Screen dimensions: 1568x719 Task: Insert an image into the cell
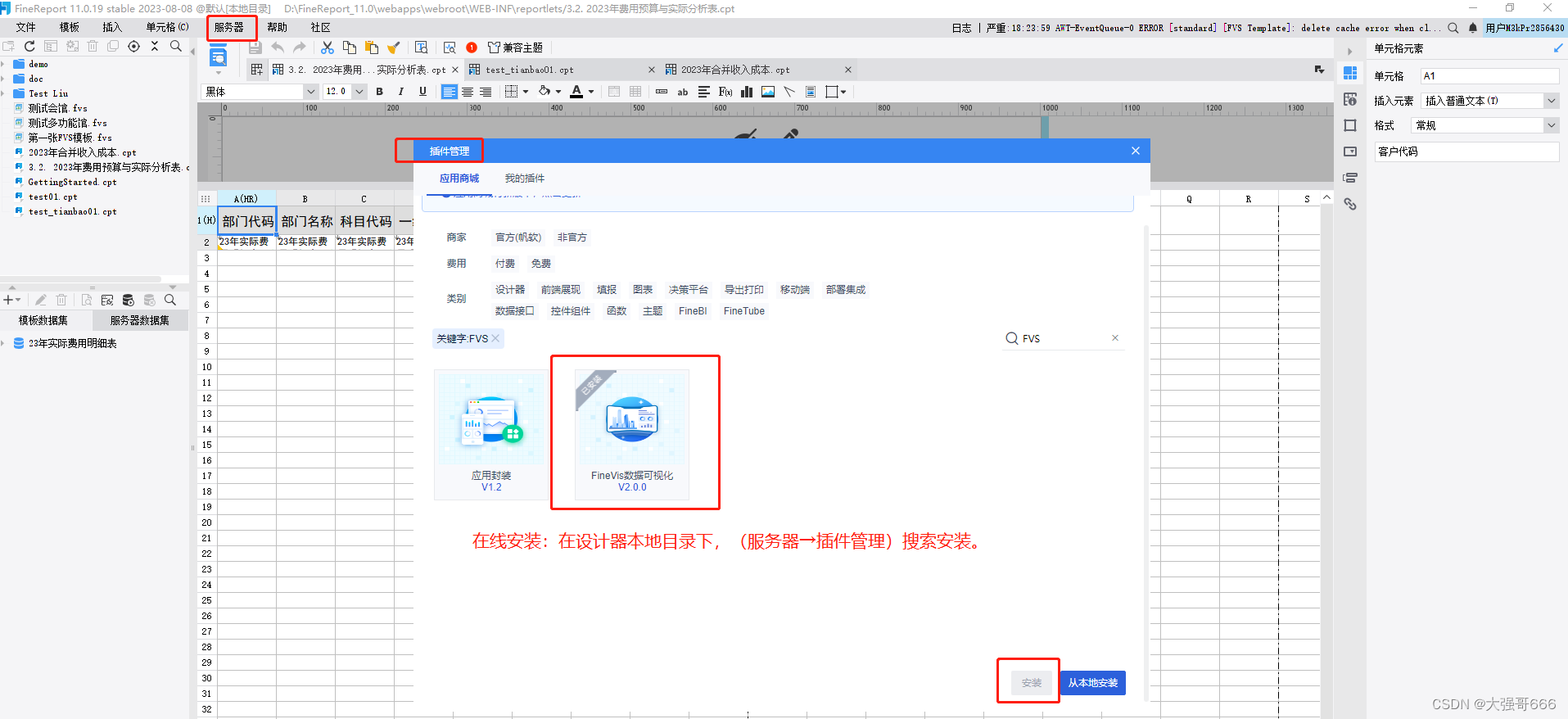click(768, 92)
